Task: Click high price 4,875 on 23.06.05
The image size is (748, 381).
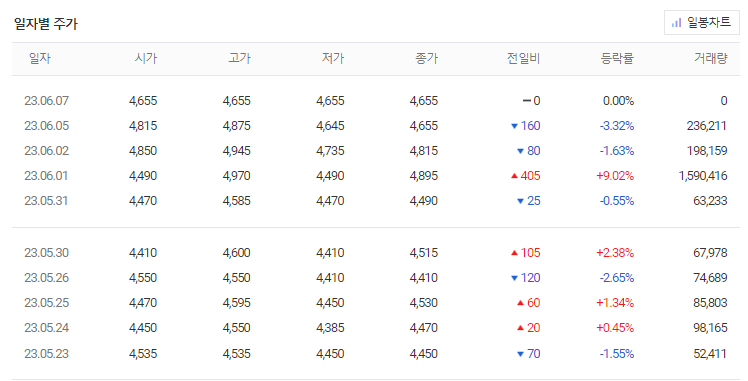Action: 237,126
